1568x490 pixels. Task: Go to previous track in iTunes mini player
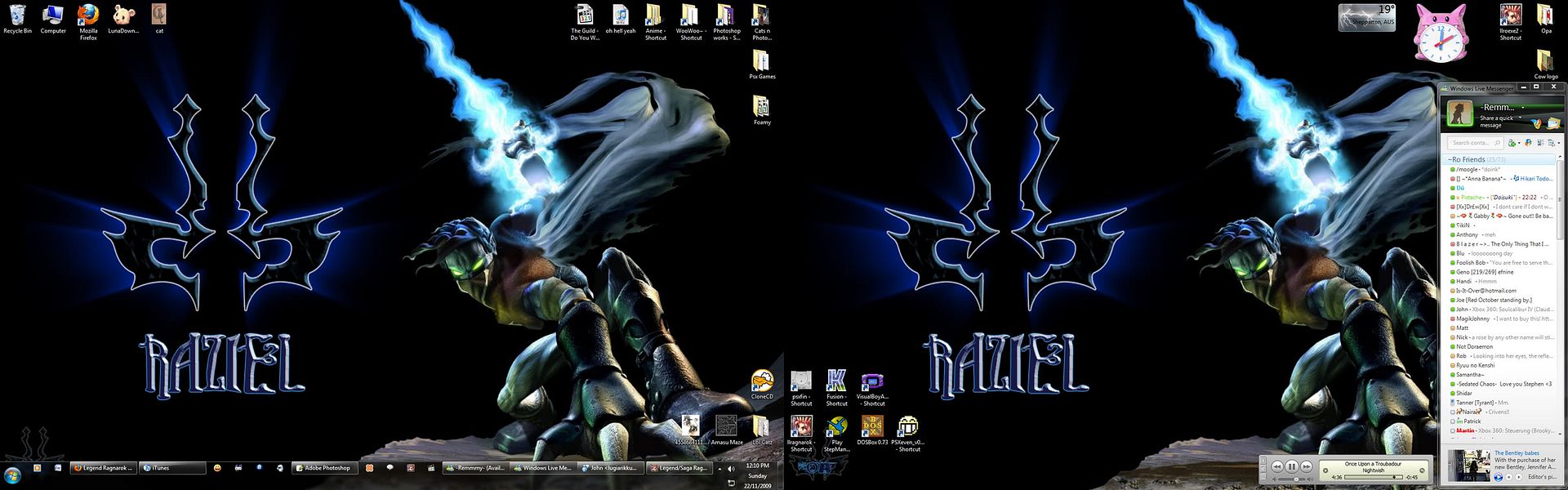[1277, 466]
